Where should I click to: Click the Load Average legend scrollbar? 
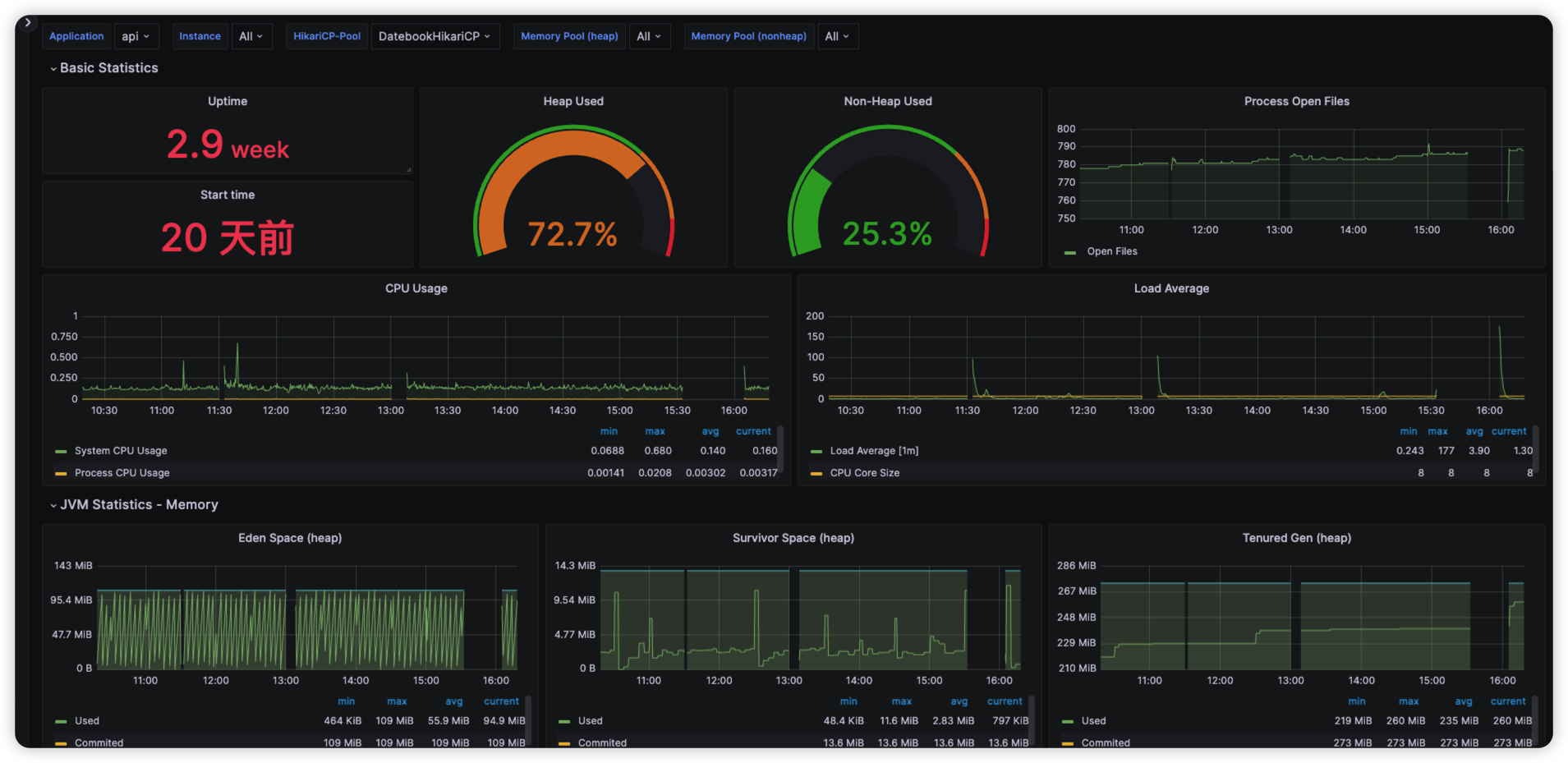pyautogui.click(x=1535, y=450)
